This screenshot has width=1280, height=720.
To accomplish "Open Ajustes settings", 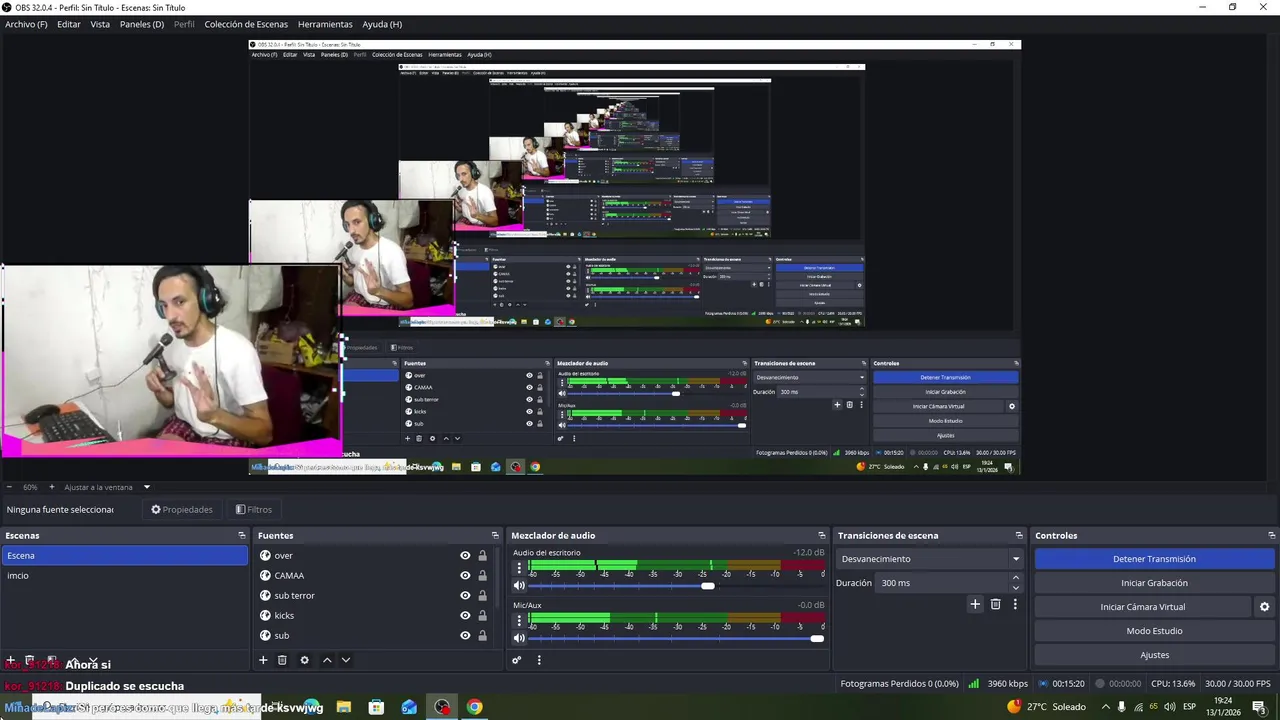I will [1154, 655].
